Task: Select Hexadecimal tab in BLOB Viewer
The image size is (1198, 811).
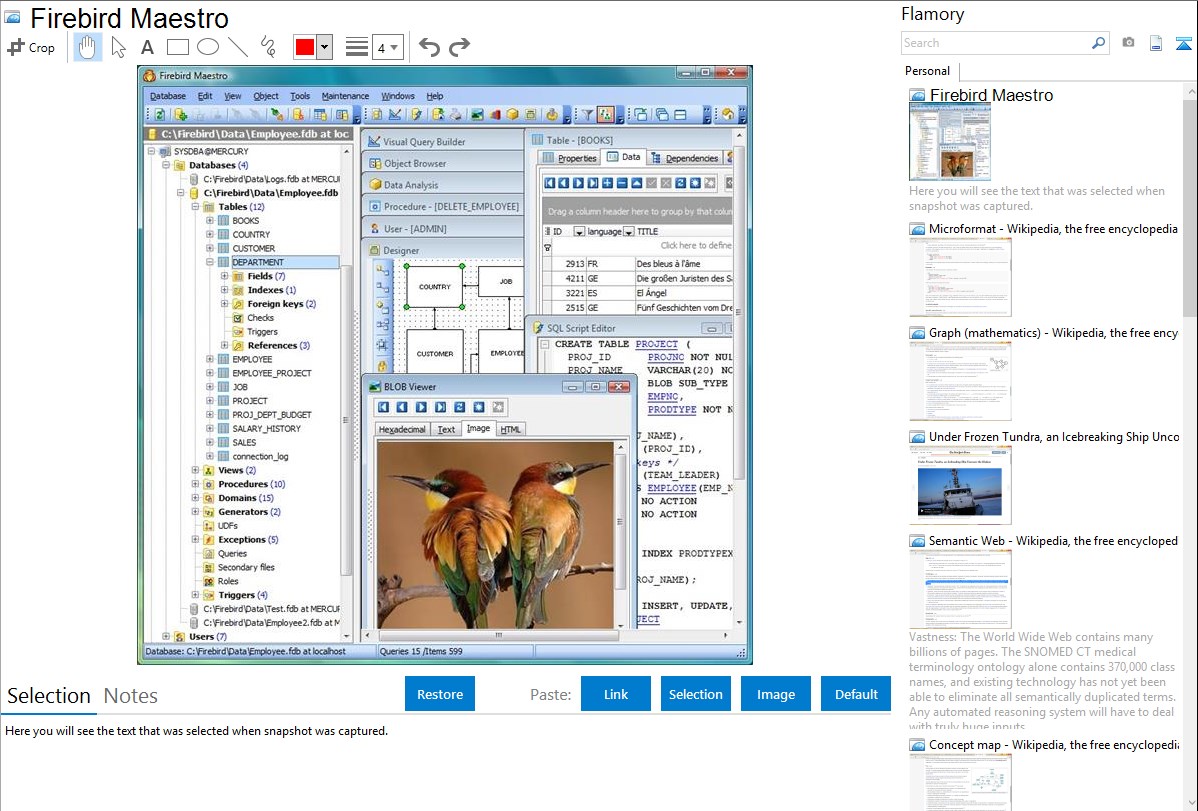Action: [x=402, y=430]
